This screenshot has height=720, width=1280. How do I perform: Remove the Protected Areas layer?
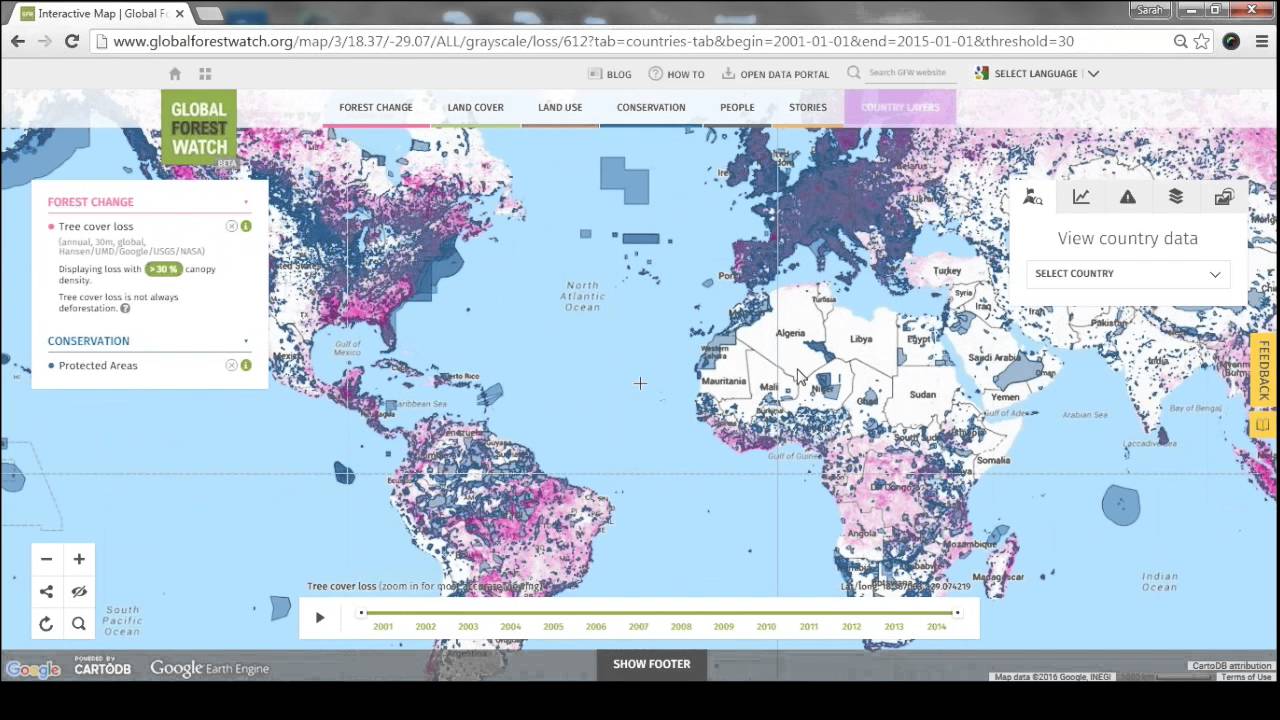232,365
